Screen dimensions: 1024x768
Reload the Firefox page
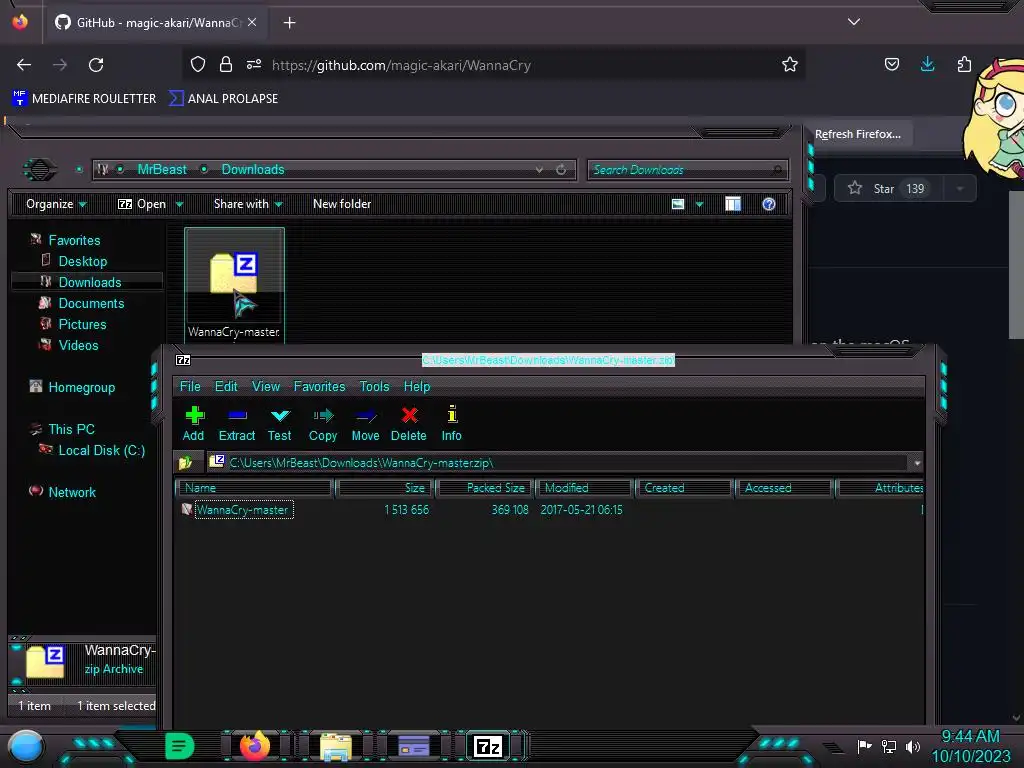(x=96, y=65)
